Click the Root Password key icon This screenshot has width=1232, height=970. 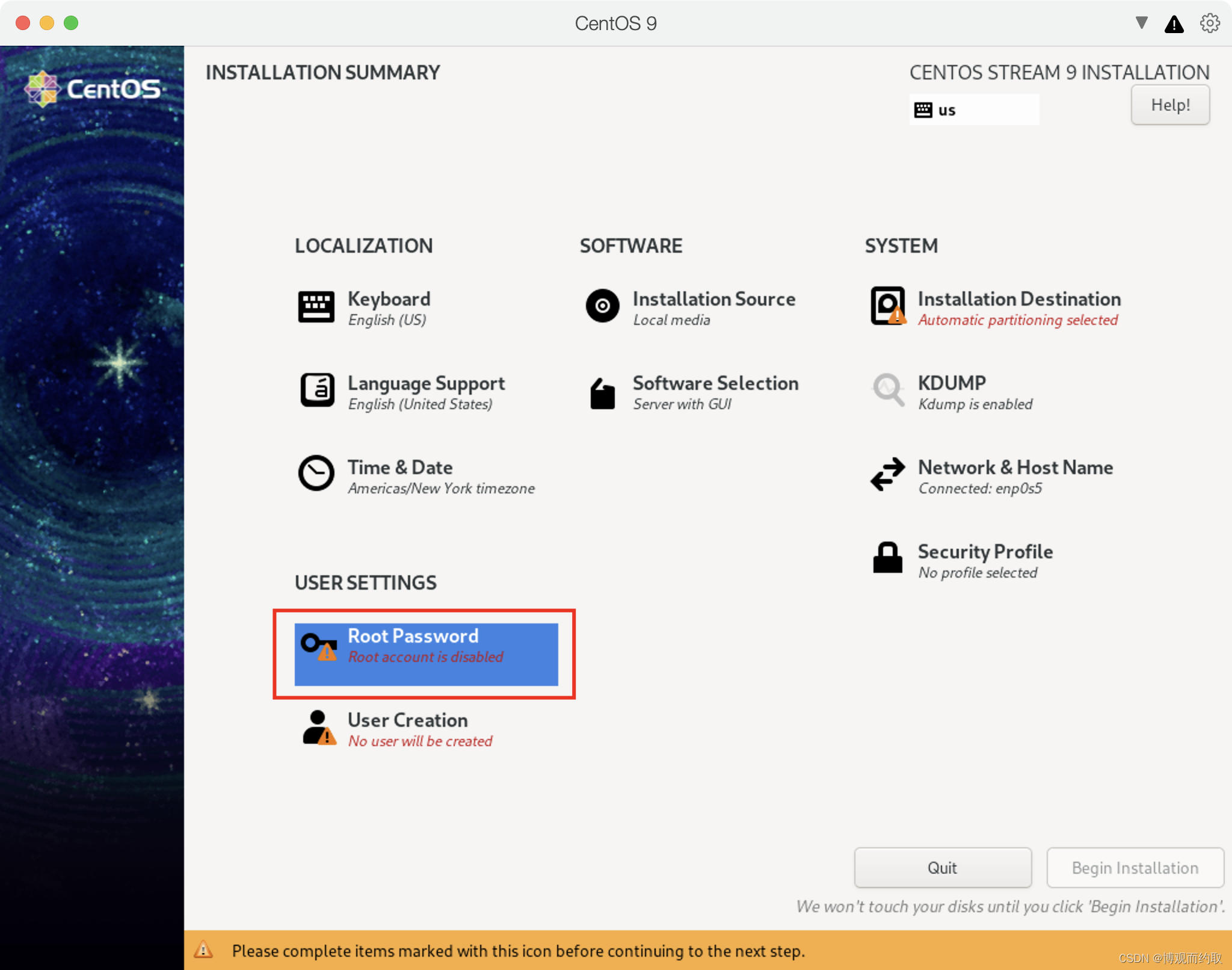click(x=319, y=647)
